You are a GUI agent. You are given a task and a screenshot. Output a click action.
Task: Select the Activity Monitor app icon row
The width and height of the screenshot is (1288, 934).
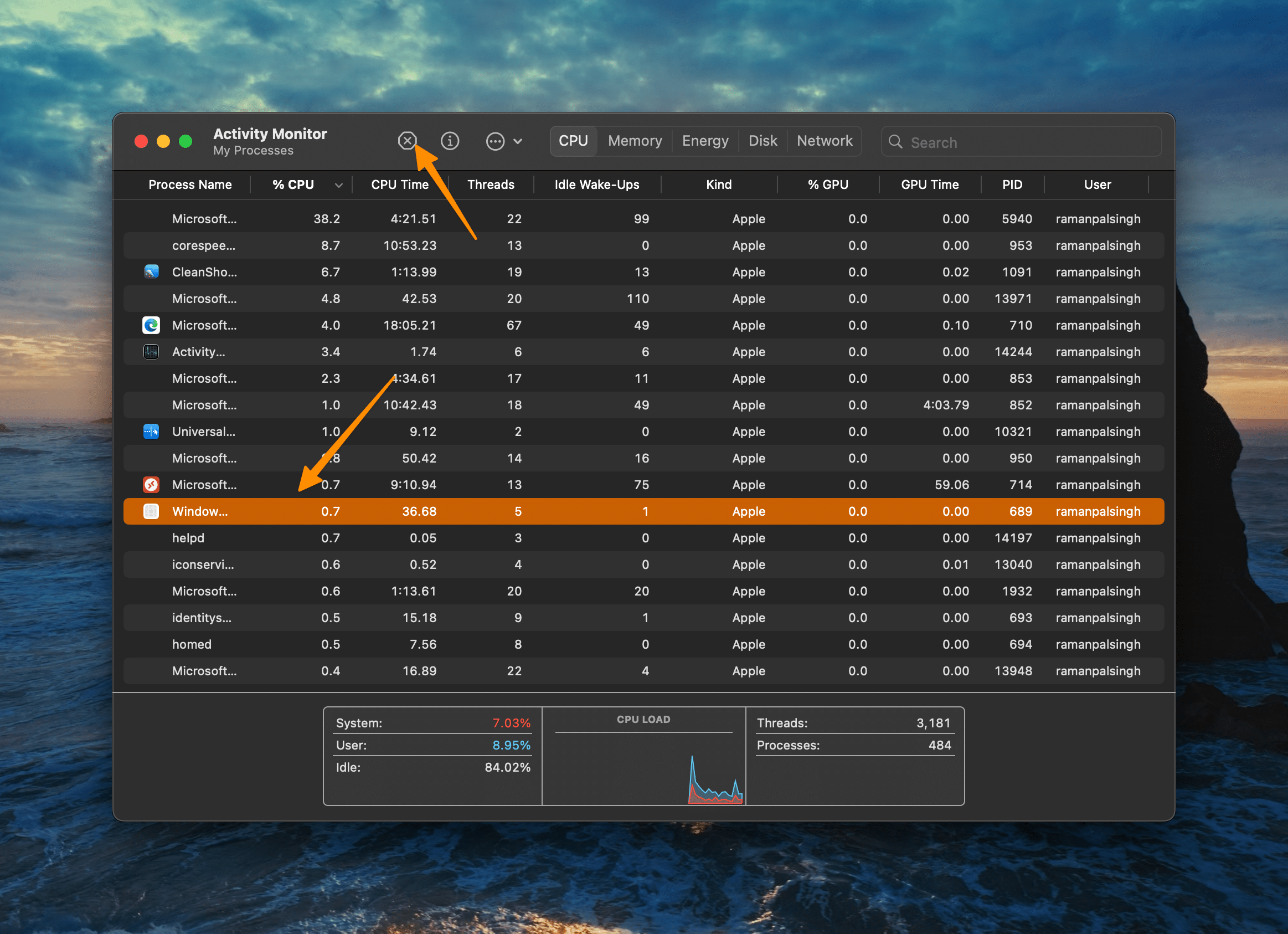pyautogui.click(x=151, y=352)
